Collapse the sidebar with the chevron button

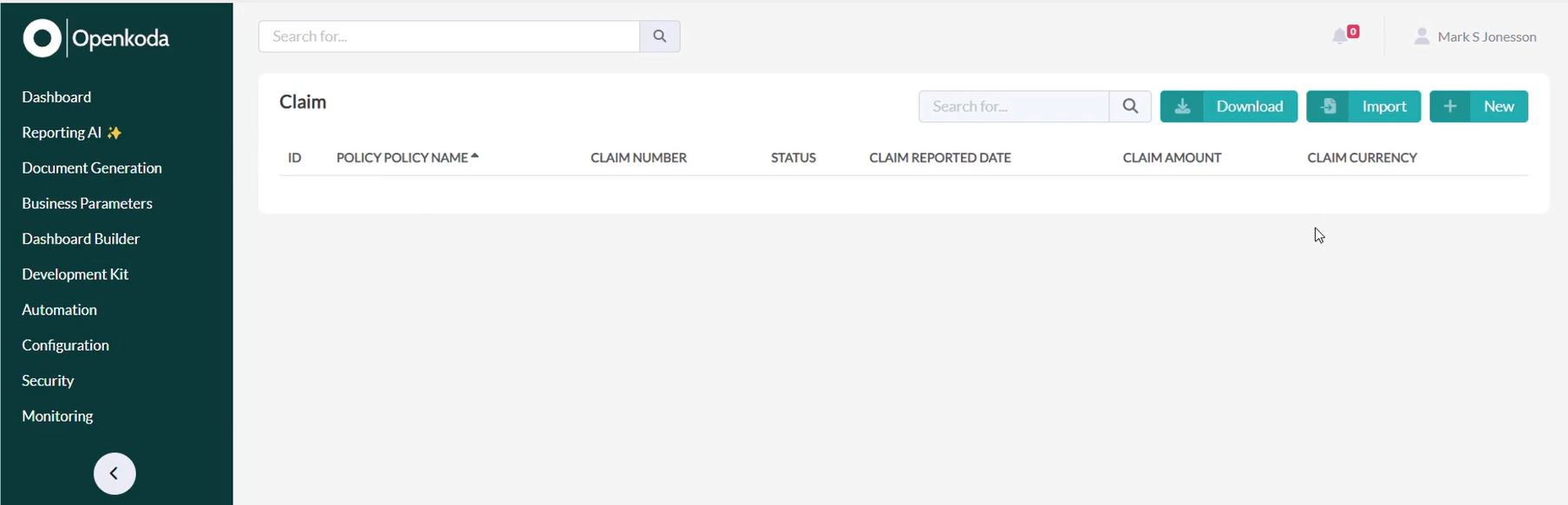(114, 474)
